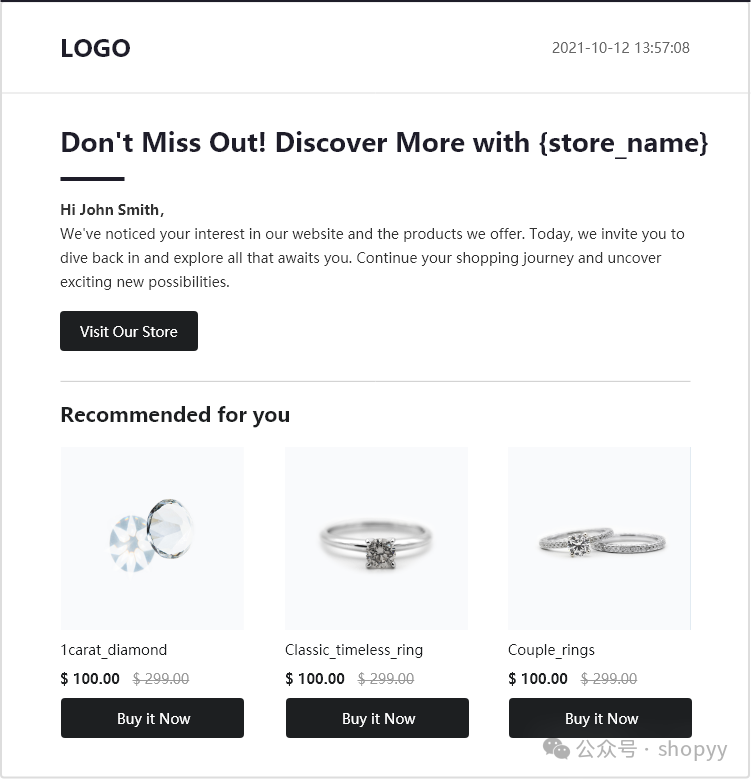Screen dimensions: 751x779
Task: Click the email timestamp 2021-10-12 13:57:08
Action: [620, 48]
